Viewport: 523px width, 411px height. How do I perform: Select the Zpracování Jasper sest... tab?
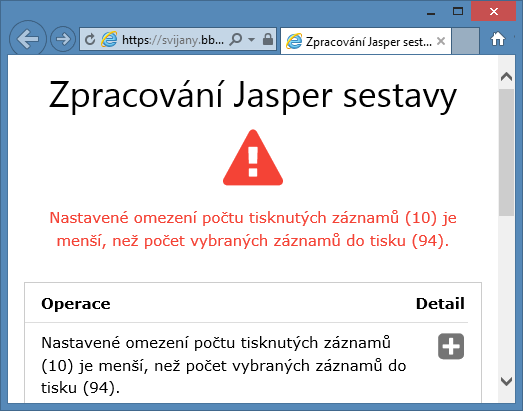tap(366, 41)
